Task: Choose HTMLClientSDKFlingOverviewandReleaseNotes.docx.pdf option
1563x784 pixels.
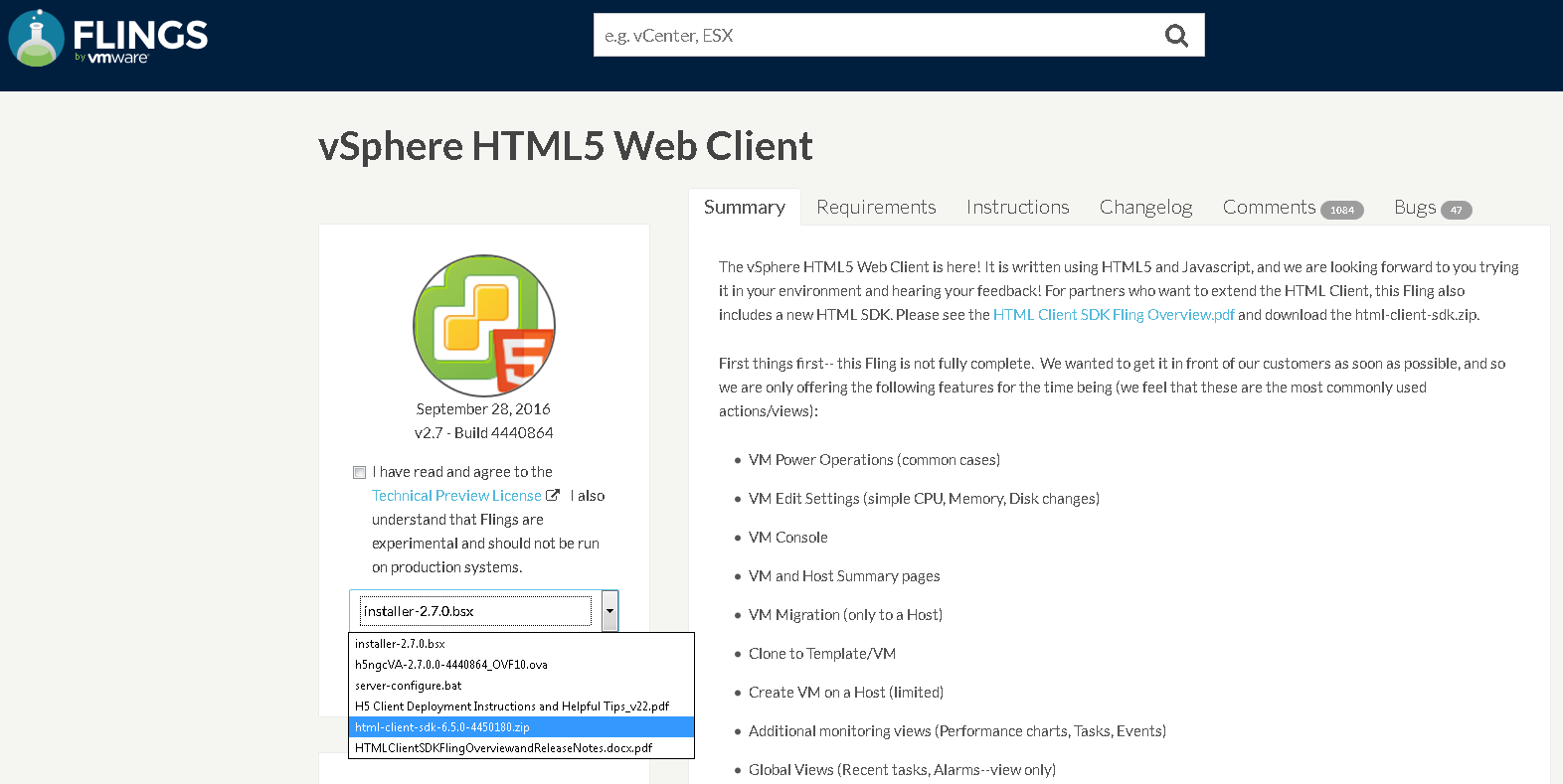Action: (503, 748)
